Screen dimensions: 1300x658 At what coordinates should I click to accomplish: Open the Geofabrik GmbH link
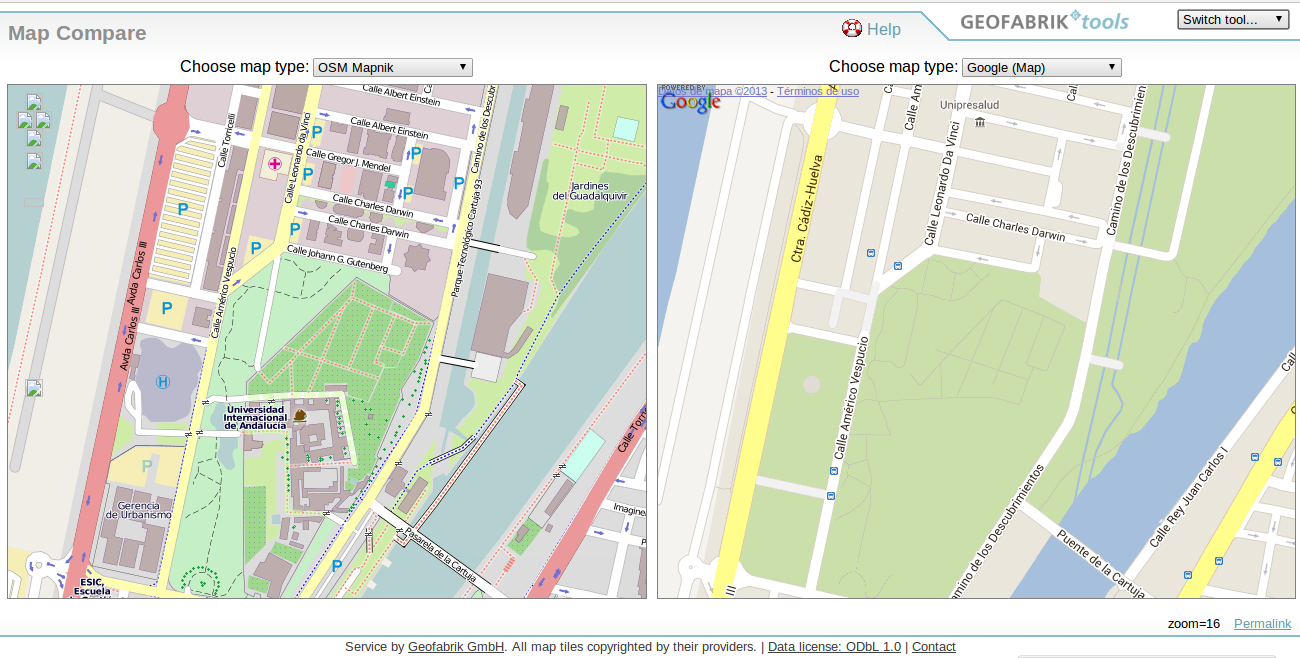pyautogui.click(x=456, y=646)
